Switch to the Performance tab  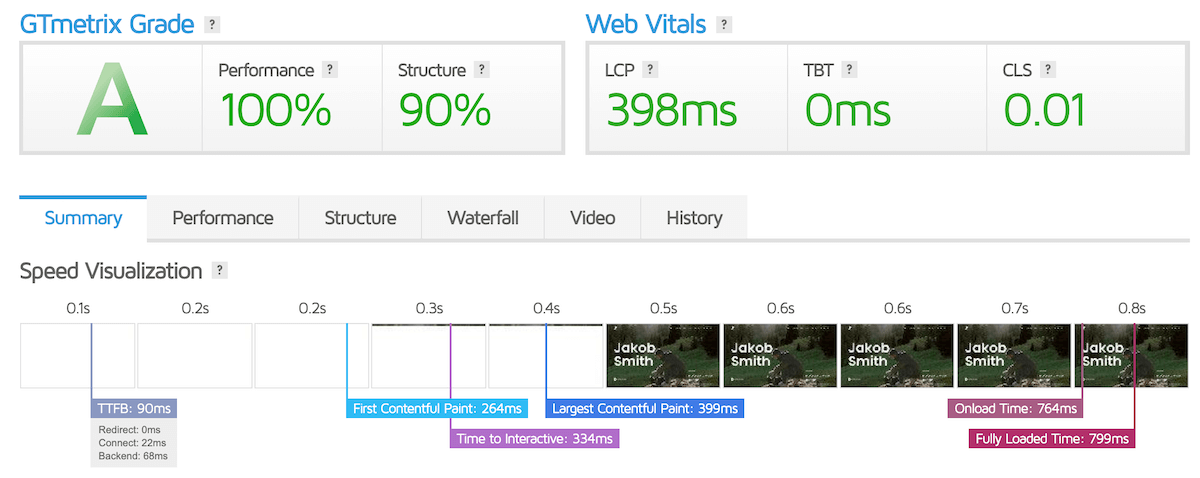[x=223, y=218]
